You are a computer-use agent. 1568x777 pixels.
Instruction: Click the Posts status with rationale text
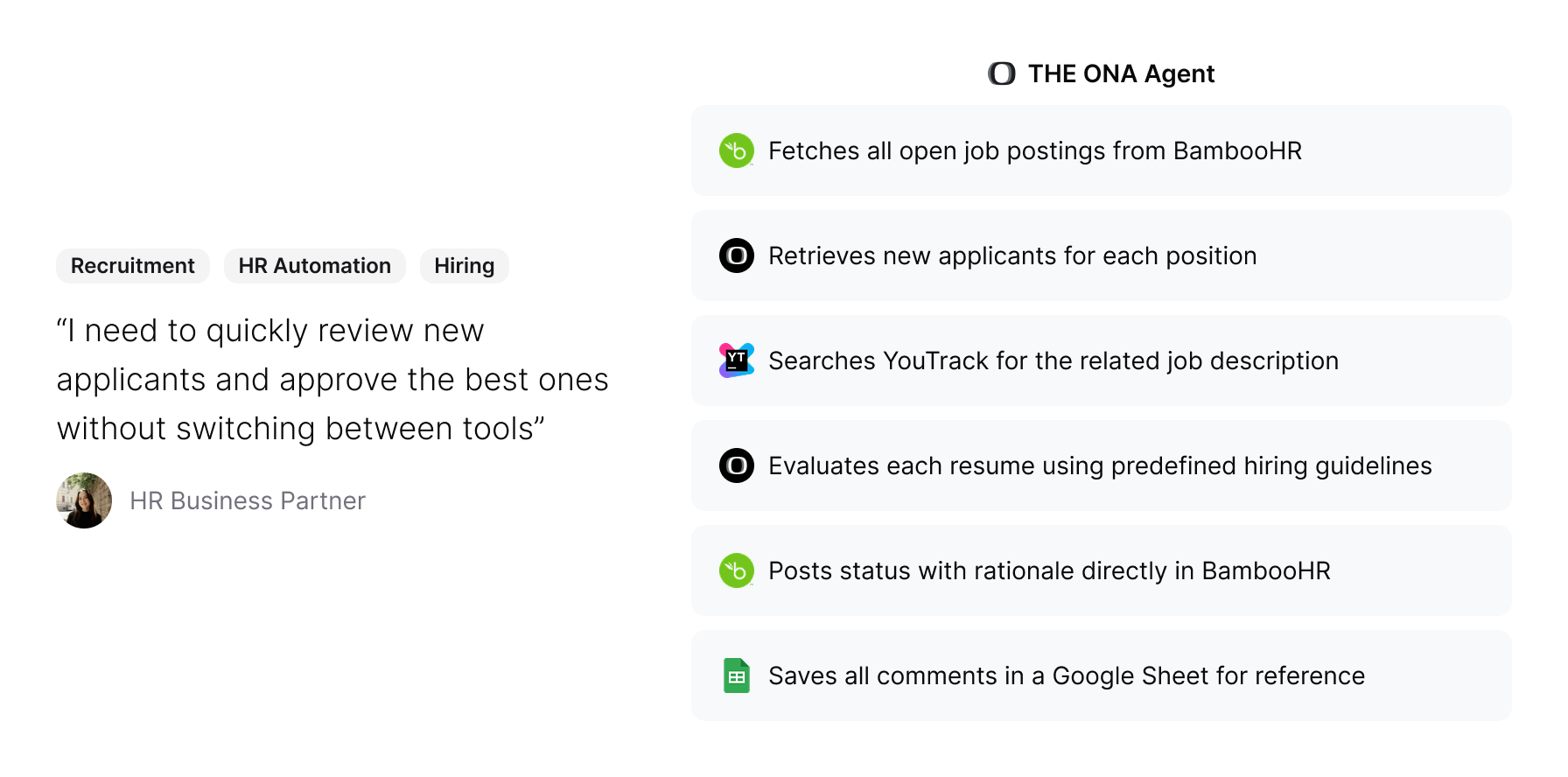pyautogui.click(x=1049, y=570)
